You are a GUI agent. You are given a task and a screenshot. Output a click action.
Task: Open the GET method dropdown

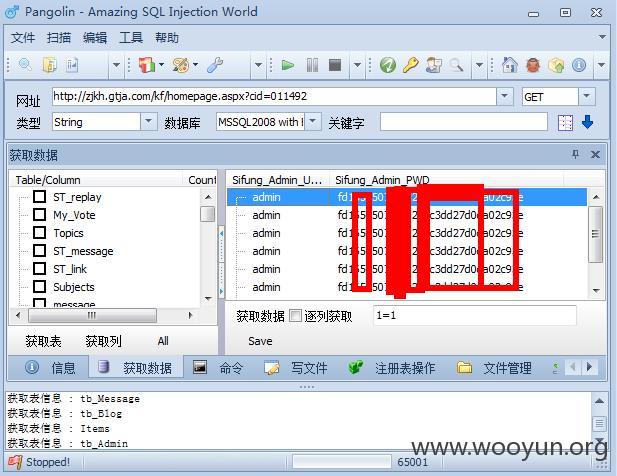pos(587,96)
